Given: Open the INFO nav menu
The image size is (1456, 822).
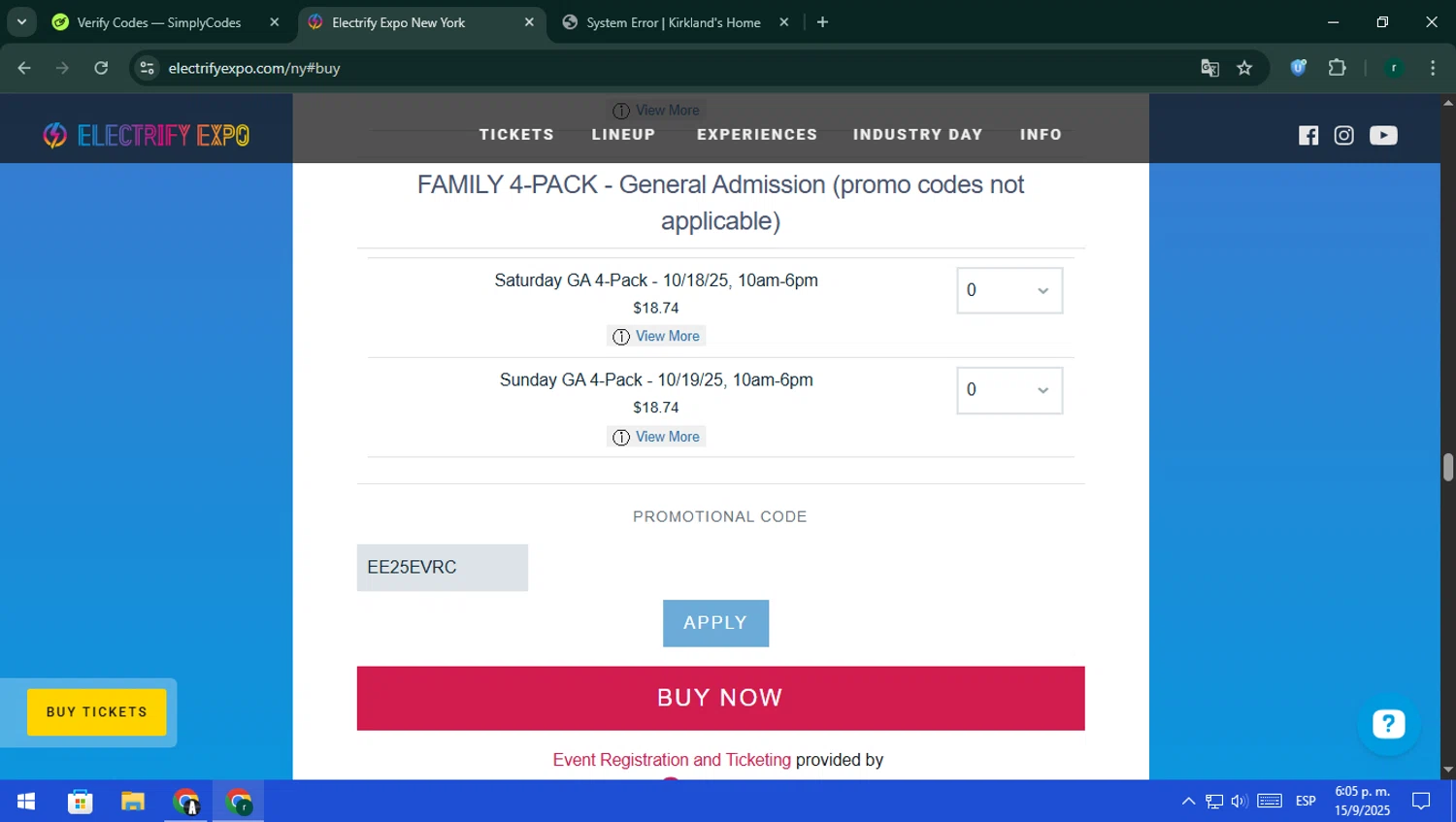Looking at the screenshot, I should point(1041,135).
